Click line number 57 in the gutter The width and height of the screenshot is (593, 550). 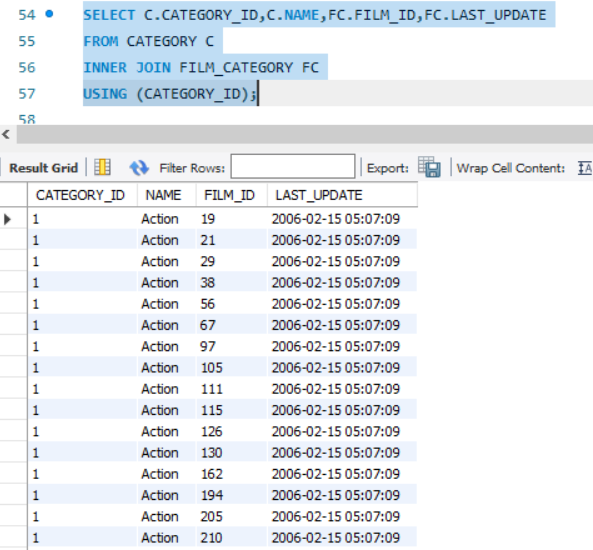[x=27, y=93]
